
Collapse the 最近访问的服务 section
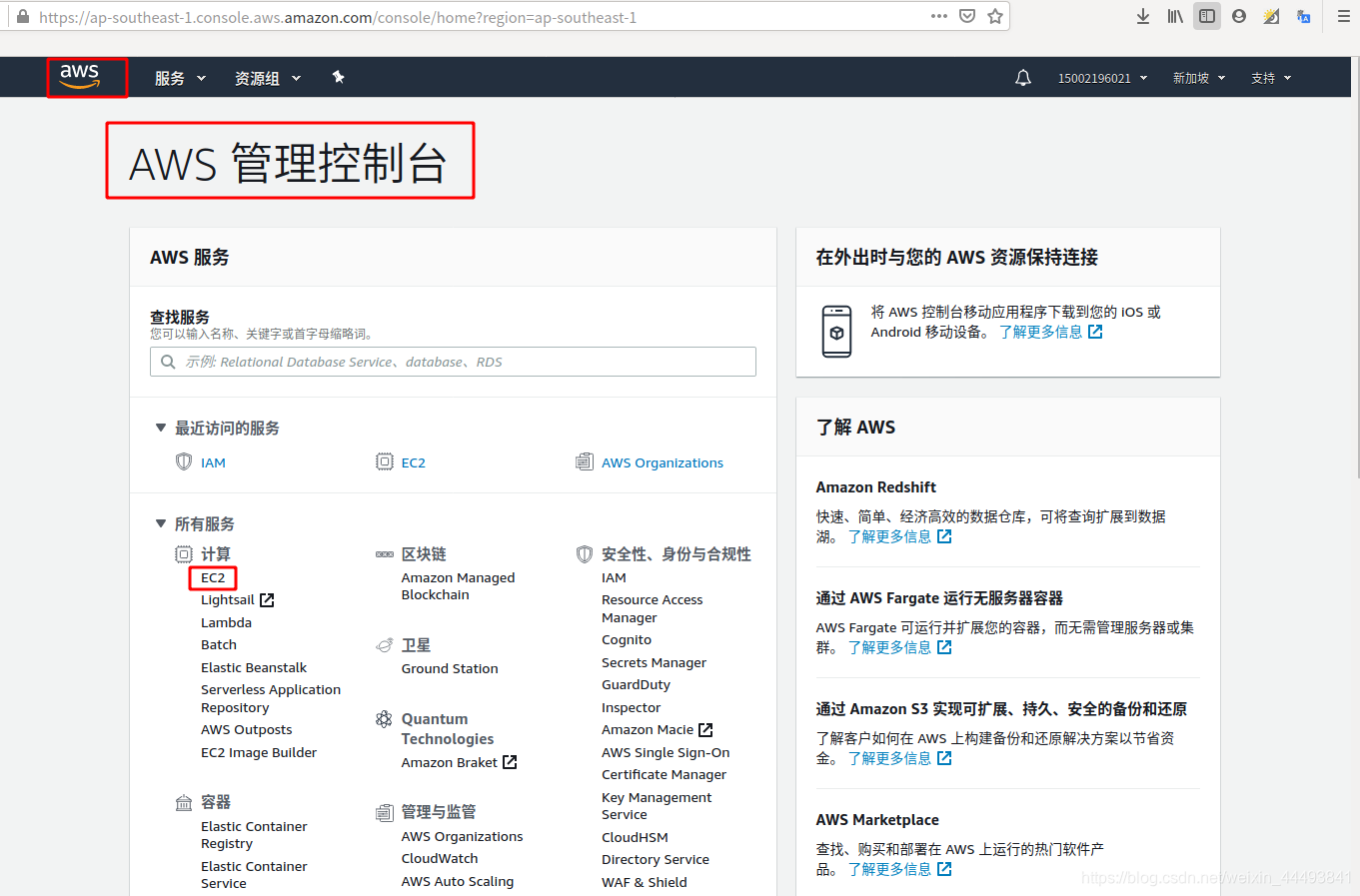point(160,428)
